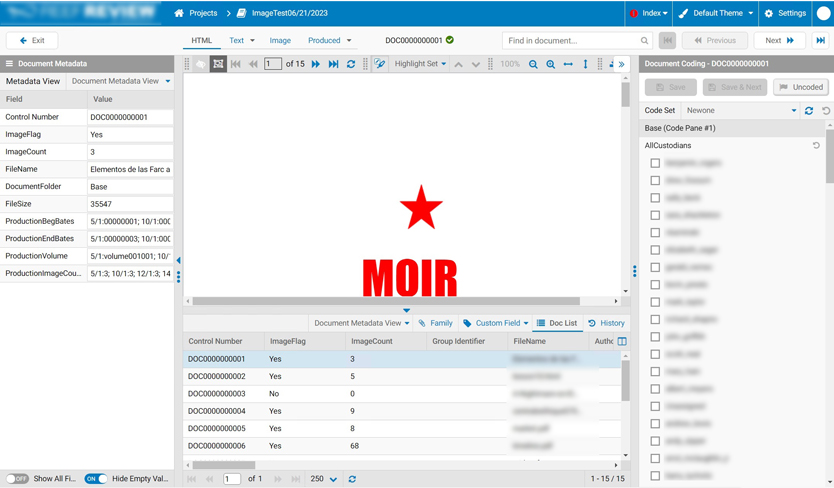Click the Exit button
The height and width of the screenshot is (488, 834).
[x=32, y=41]
